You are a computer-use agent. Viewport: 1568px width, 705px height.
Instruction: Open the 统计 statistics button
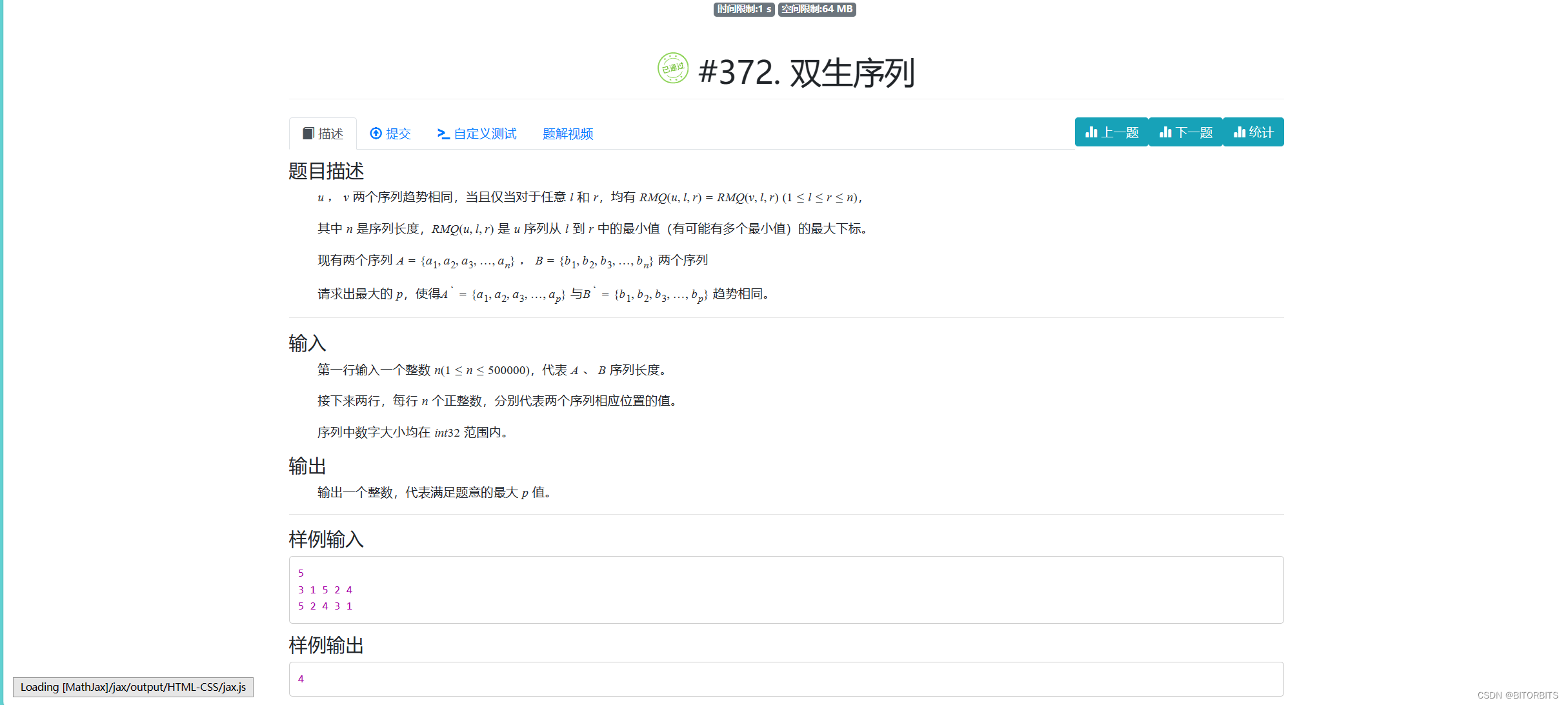click(1261, 132)
